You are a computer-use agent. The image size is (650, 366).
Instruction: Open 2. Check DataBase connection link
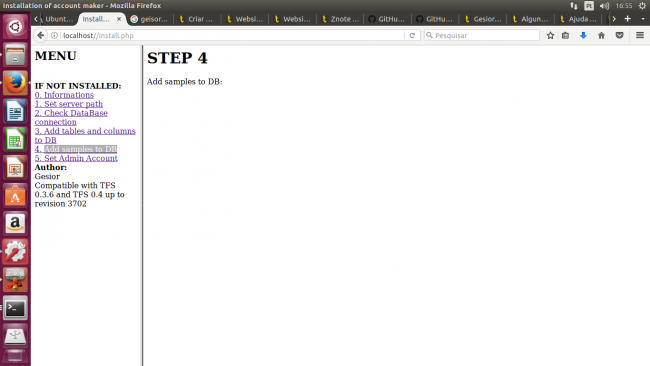71,117
